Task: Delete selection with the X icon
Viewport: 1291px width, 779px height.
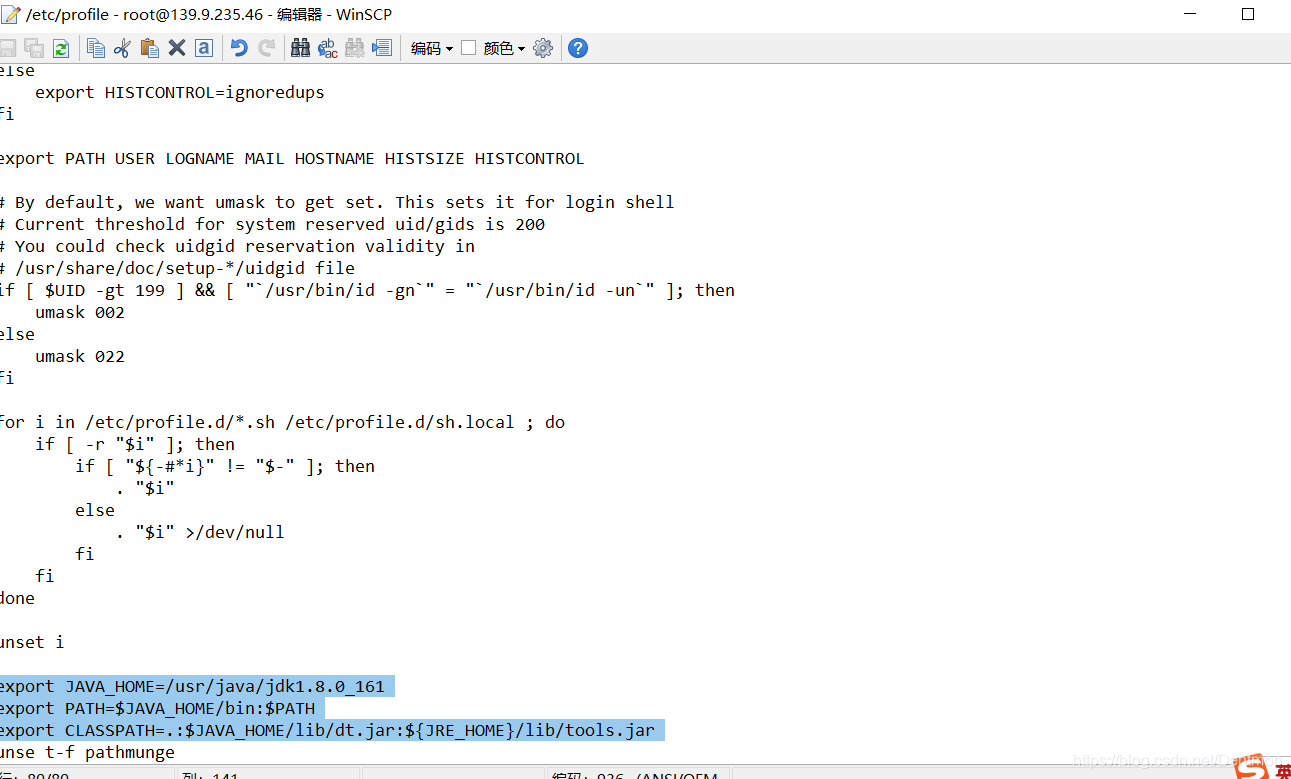Action: [177, 48]
